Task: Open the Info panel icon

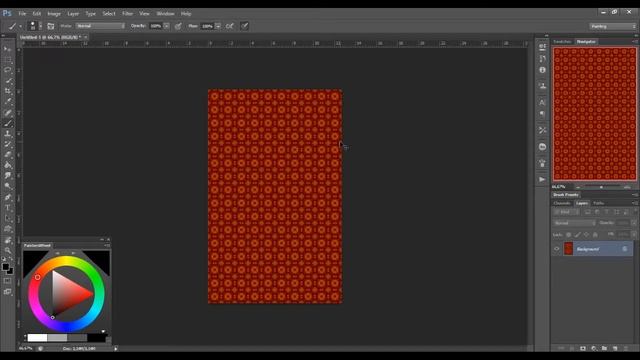Action: click(x=542, y=70)
